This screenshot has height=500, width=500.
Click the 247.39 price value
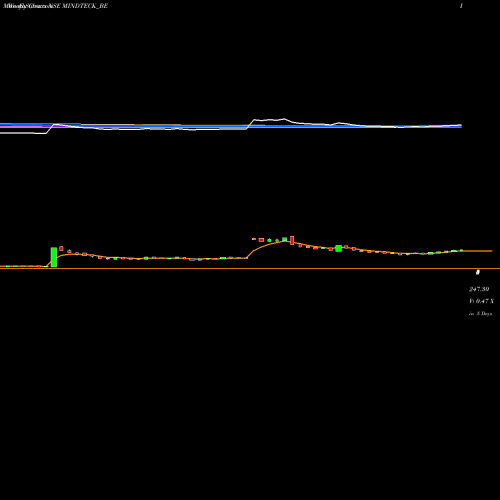click(479, 289)
